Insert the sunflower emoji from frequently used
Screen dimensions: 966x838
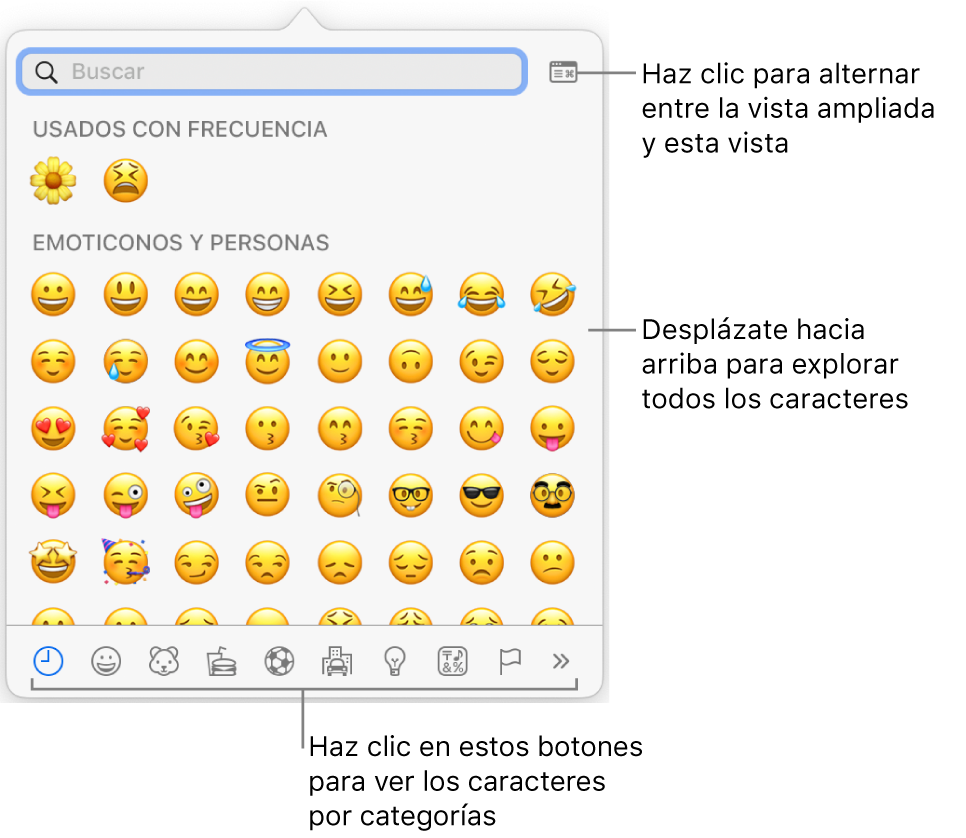(54, 181)
